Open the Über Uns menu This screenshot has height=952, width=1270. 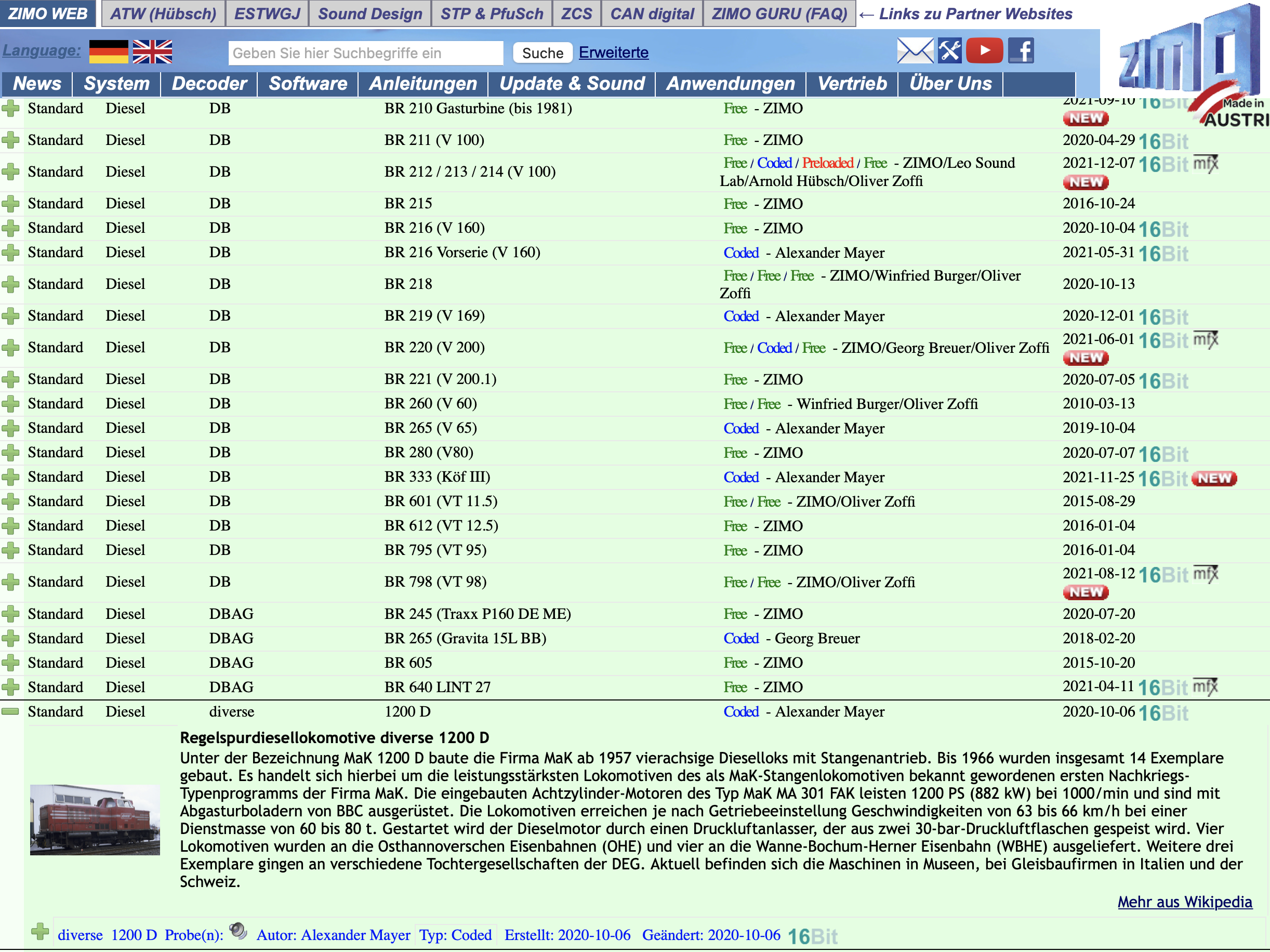(950, 84)
